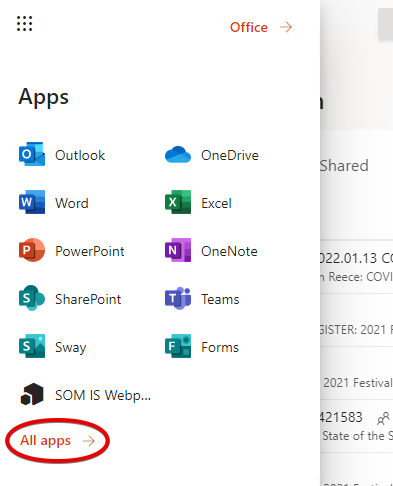393x486 pixels.
Task: Open the All apps link
Action: (45, 441)
